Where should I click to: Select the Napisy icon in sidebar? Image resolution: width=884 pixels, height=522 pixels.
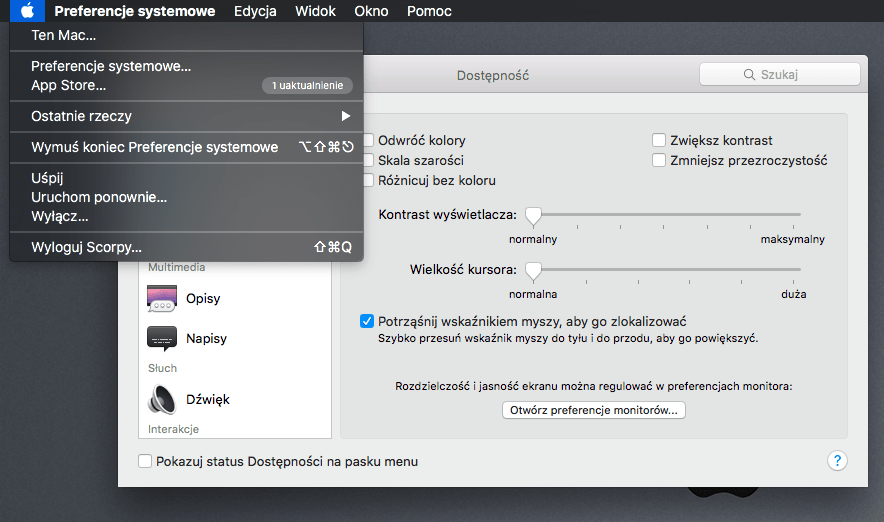(x=162, y=338)
